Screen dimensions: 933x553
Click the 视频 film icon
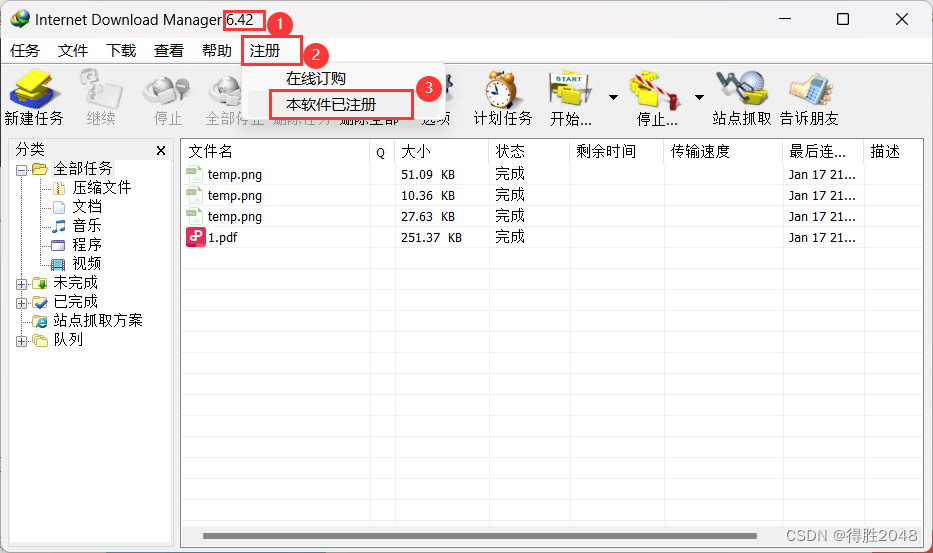[x=58, y=264]
